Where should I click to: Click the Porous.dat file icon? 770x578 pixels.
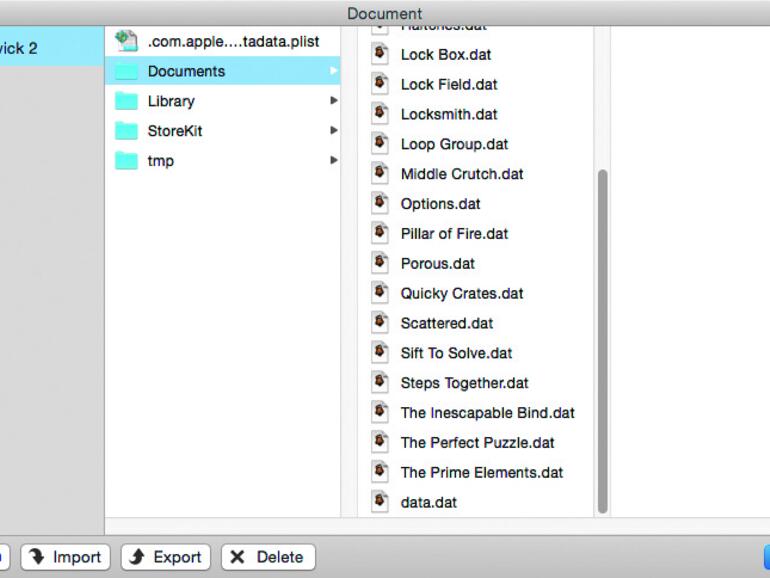pyautogui.click(x=380, y=263)
